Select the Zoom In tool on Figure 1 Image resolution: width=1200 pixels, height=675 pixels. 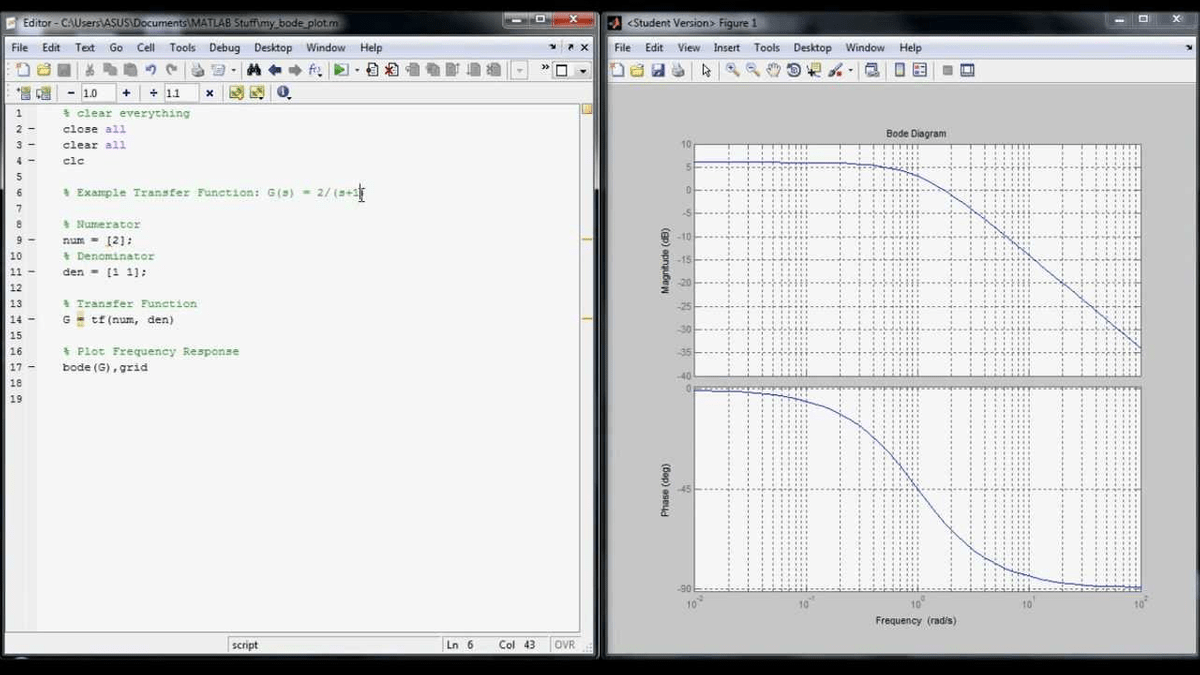click(732, 70)
